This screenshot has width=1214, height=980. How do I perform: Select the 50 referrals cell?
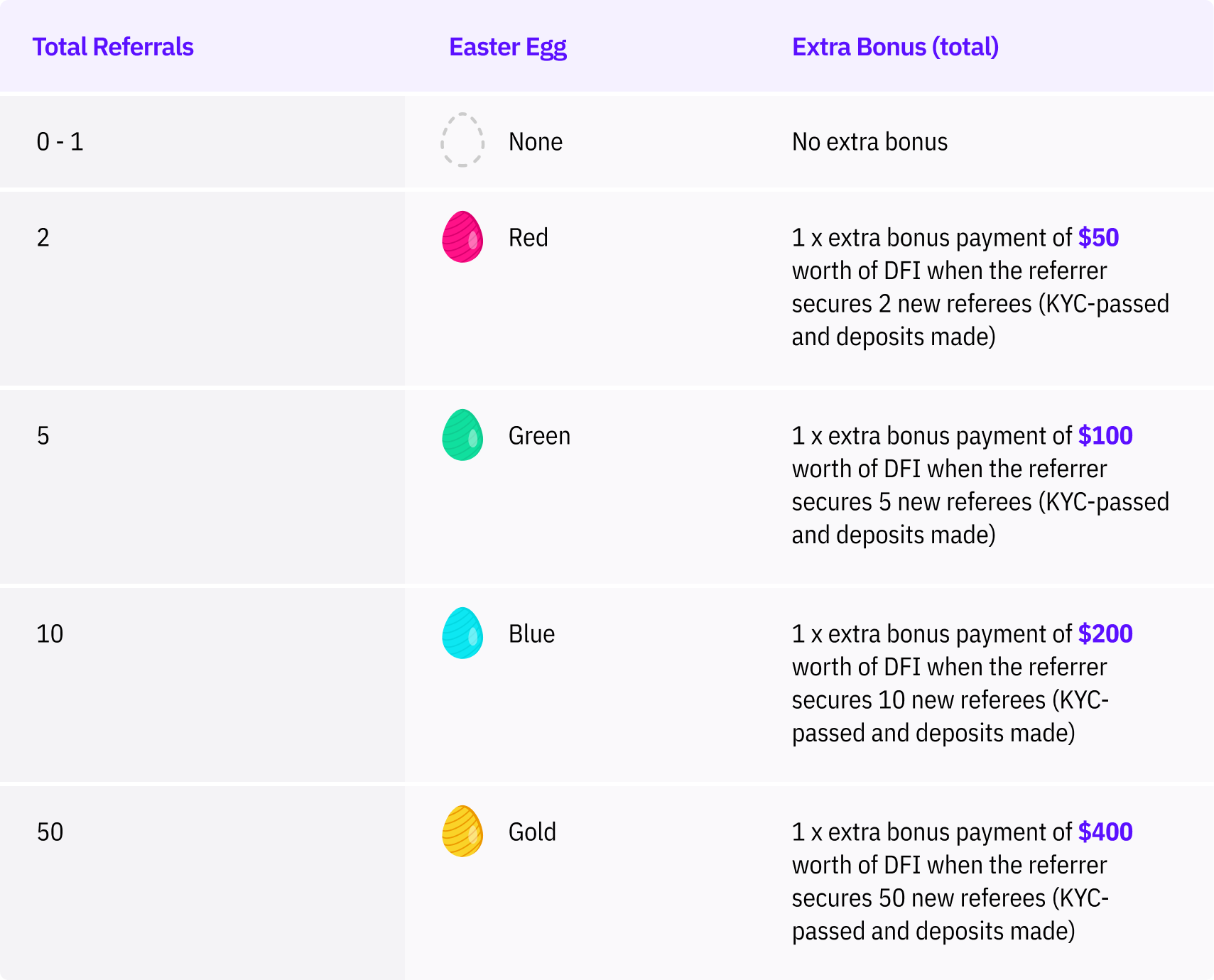50,832
